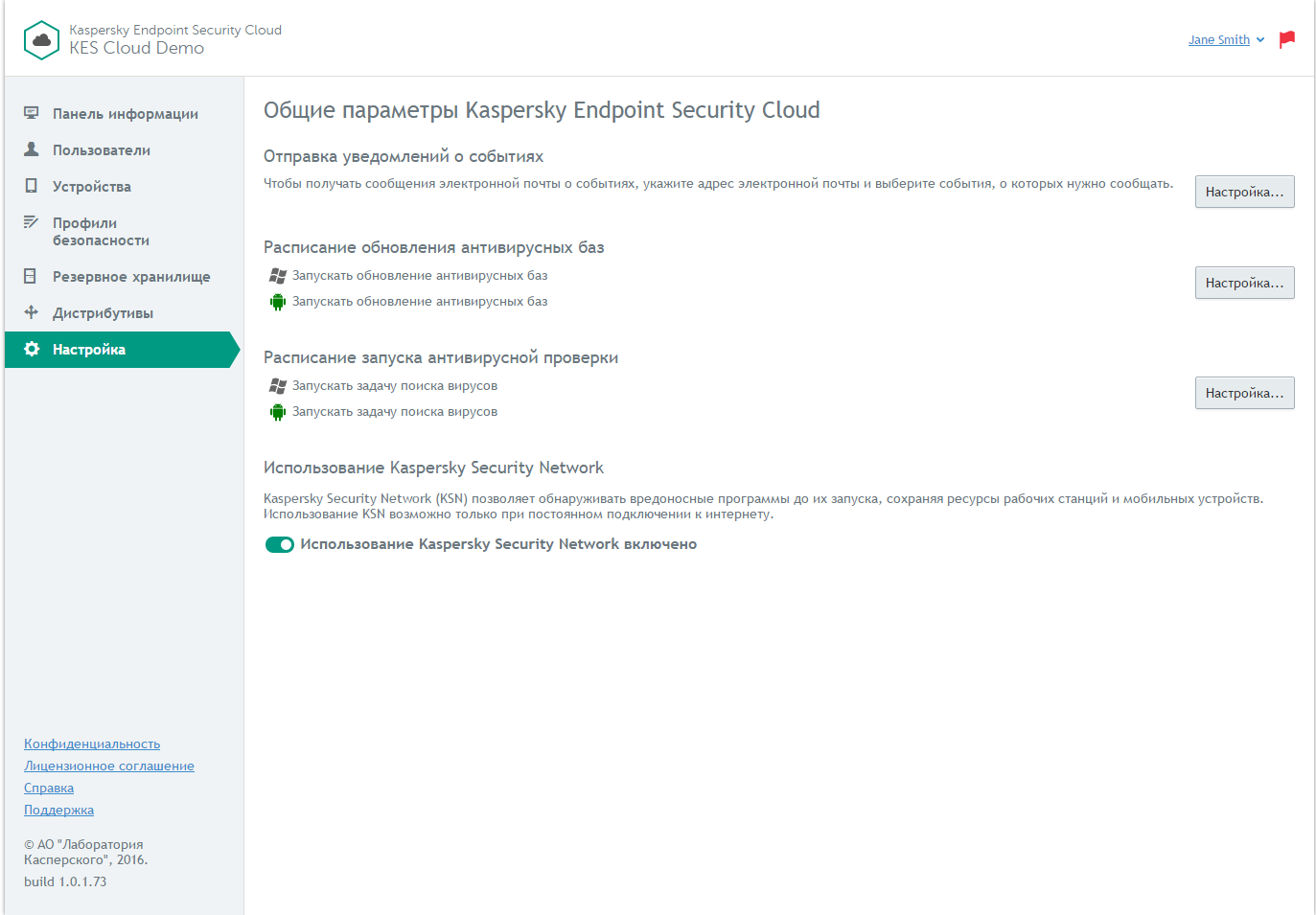Click the Профили безопасности sidebar icon
This screenshot has height=915, width=1316.
click(x=32, y=222)
